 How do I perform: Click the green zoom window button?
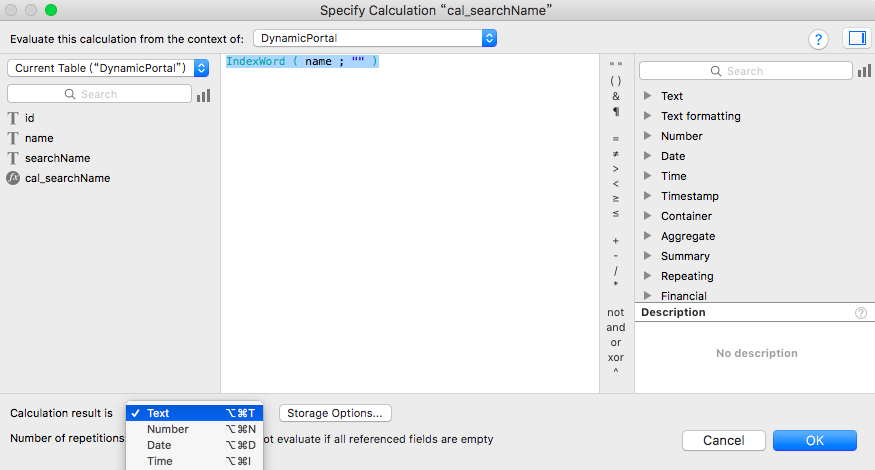51,10
